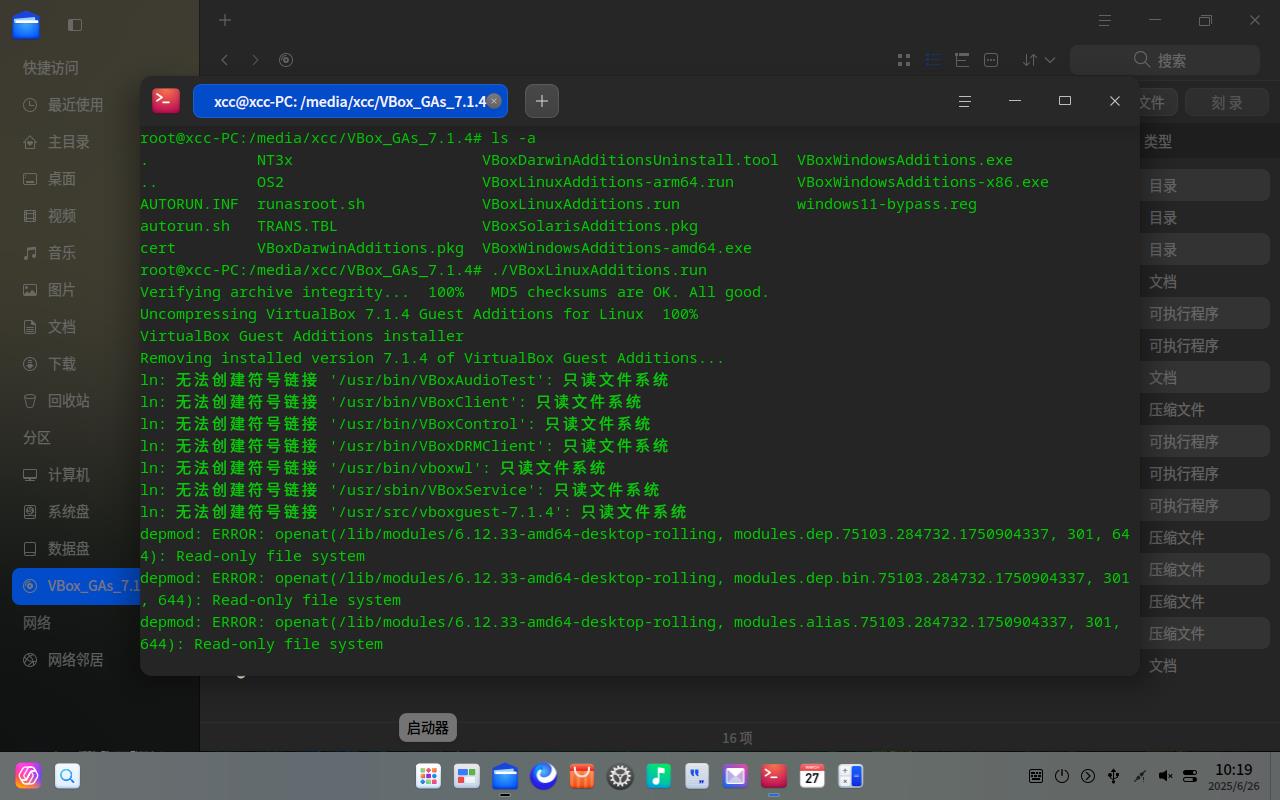Open the launcher in the dock
Viewport: 1280px width, 800px height.
pos(428,776)
